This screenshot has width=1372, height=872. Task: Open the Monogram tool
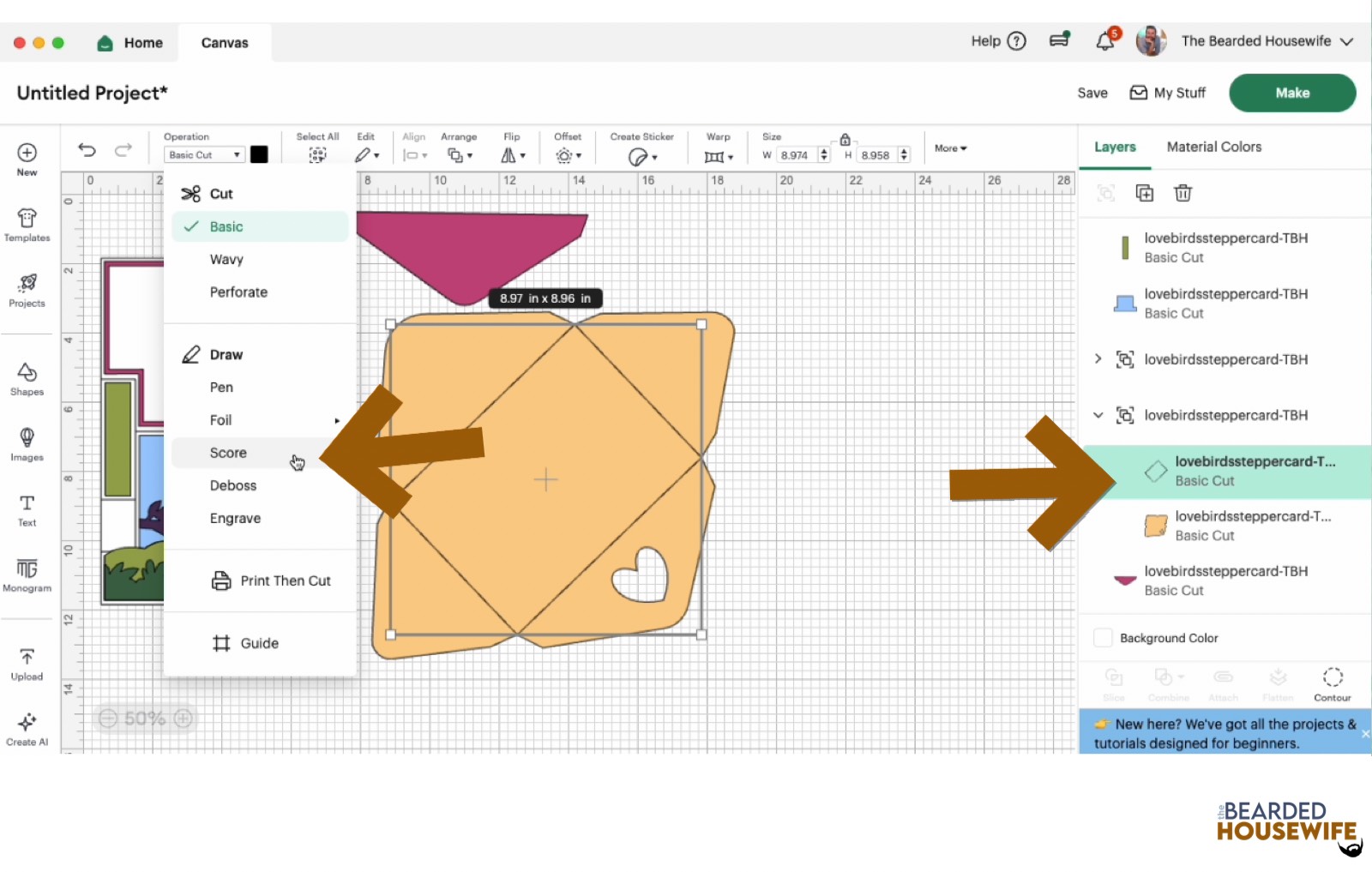coord(27,574)
